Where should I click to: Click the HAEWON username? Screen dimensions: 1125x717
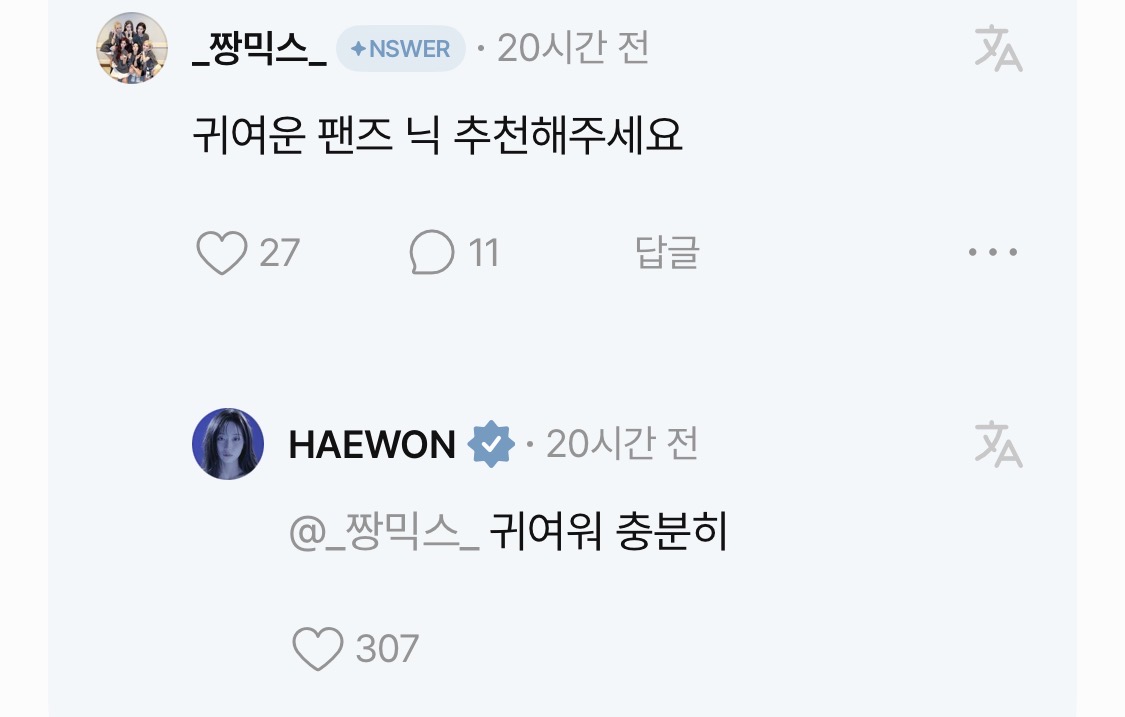pyautogui.click(x=372, y=444)
